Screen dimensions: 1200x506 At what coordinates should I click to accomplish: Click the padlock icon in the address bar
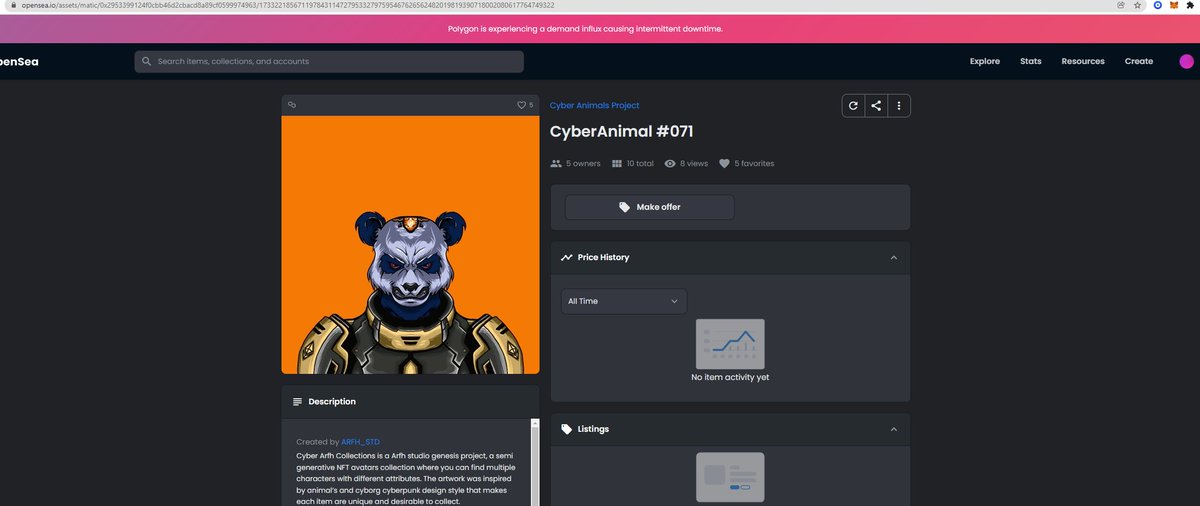tap(15, 5)
